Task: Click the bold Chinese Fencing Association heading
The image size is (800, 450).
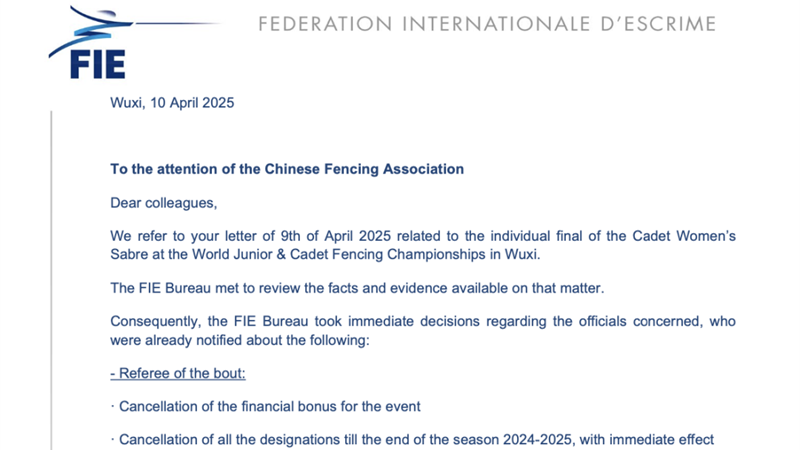Action: (287, 169)
